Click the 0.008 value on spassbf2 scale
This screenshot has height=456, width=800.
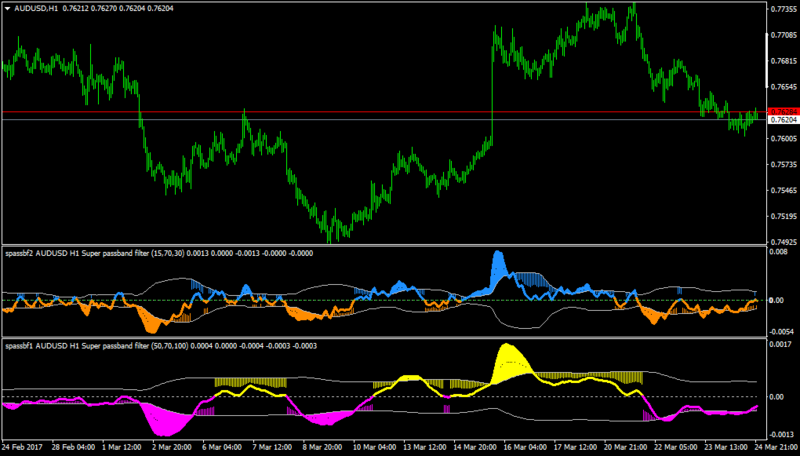(x=778, y=251)
